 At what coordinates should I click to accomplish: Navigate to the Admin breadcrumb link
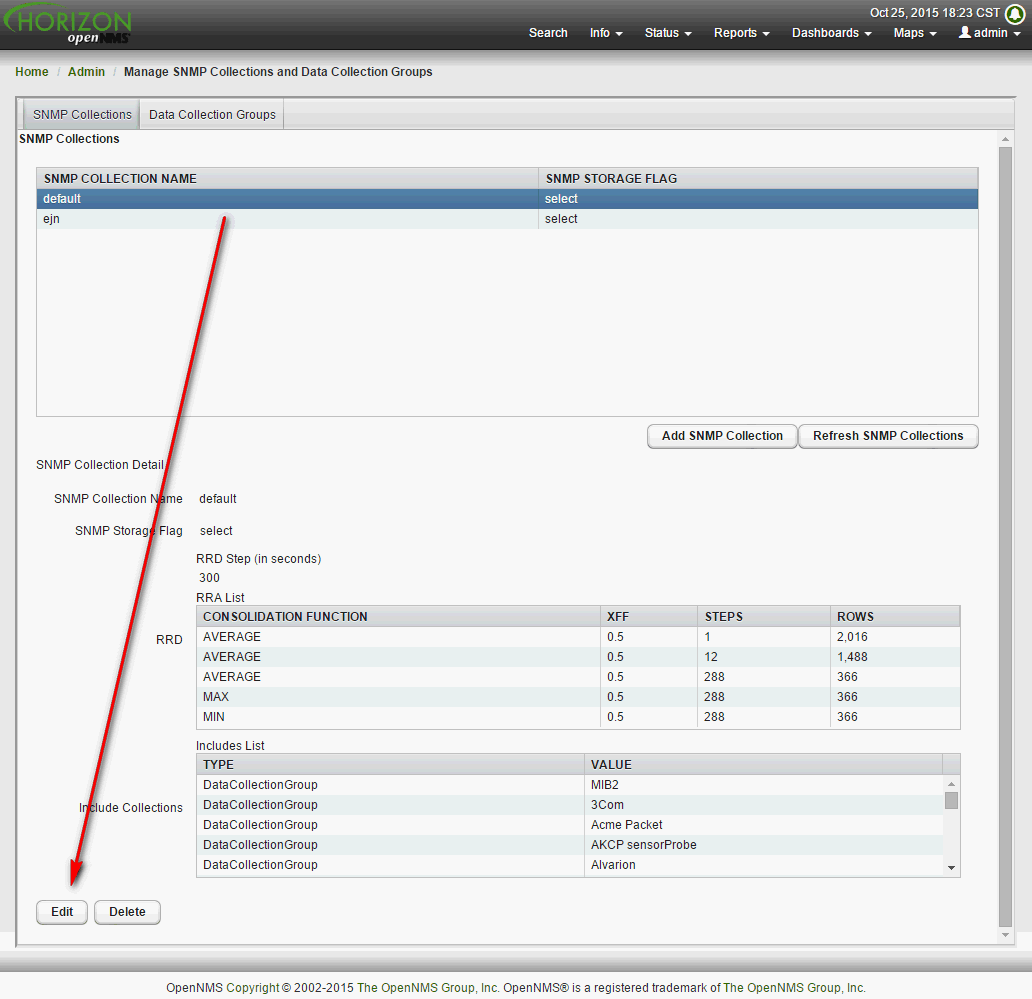(x=86, y=72)
